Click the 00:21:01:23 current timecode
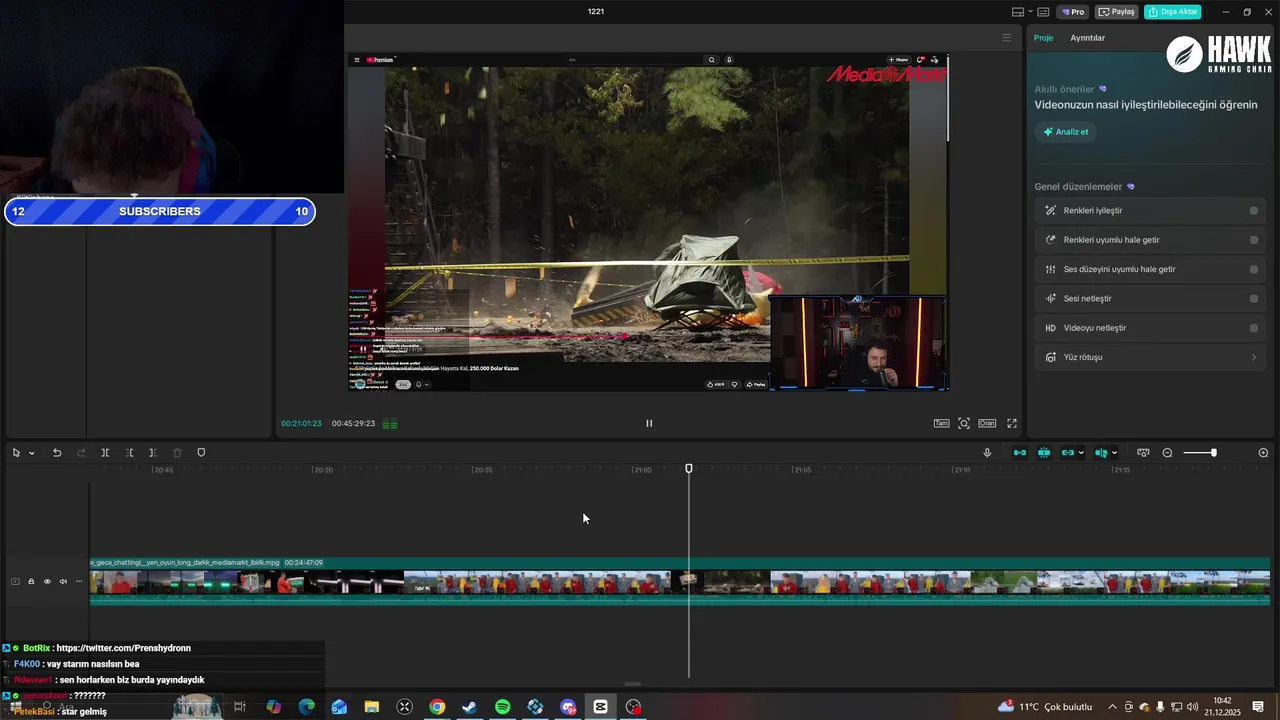1280x720 pixels. (x=301, y=423)
